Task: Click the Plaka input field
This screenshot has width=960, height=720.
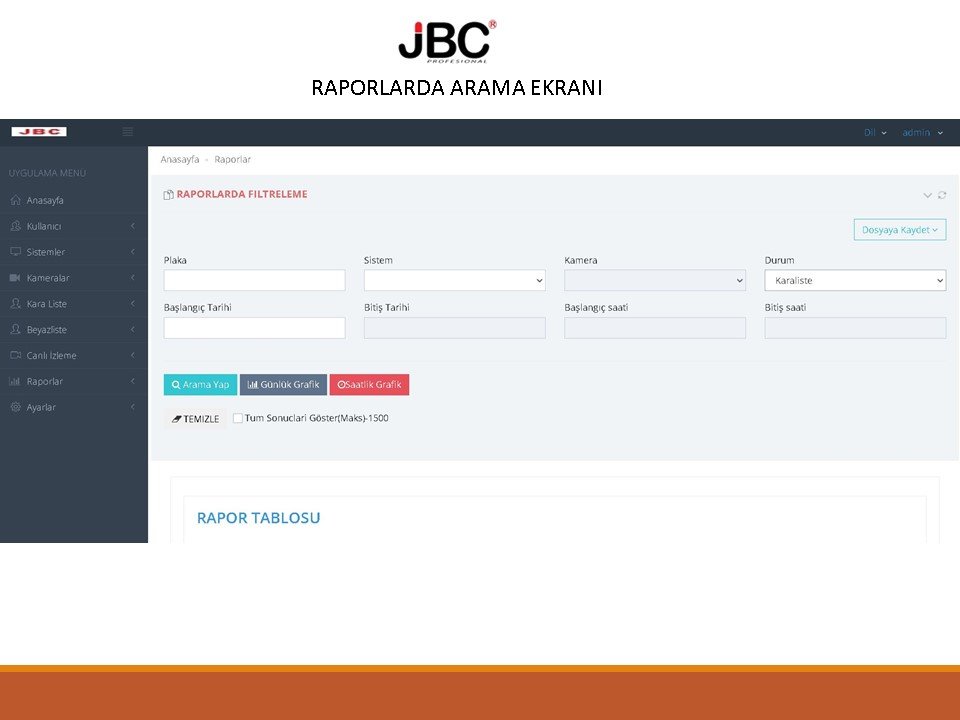Action: click(254, 281)
